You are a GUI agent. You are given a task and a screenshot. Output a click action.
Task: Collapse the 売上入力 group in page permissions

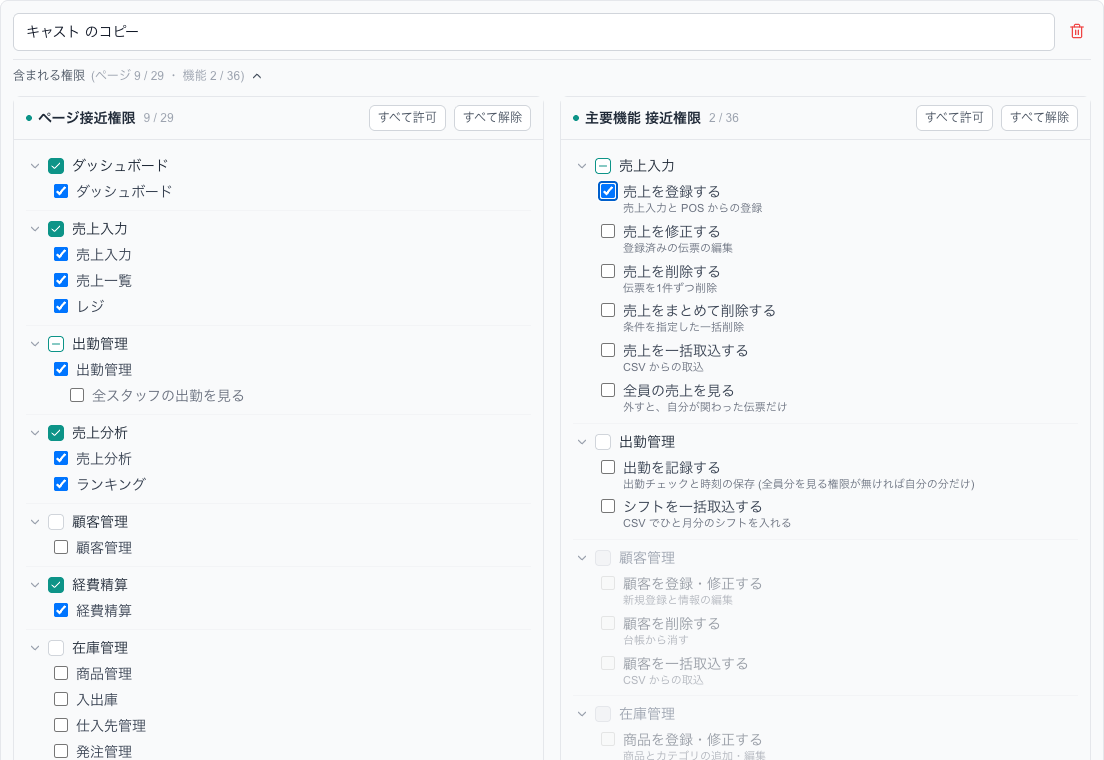pyautogui.click(x=34, y=229)
